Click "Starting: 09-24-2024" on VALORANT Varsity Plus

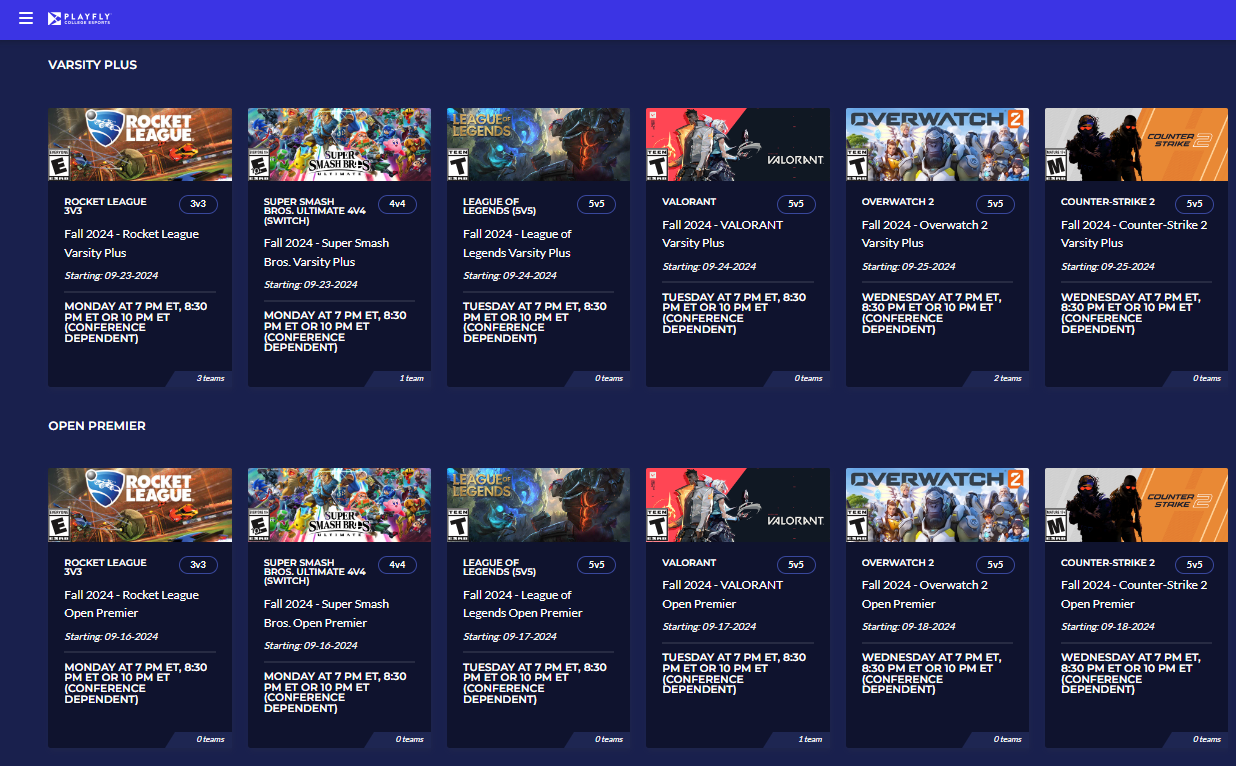tap(709, 267)
